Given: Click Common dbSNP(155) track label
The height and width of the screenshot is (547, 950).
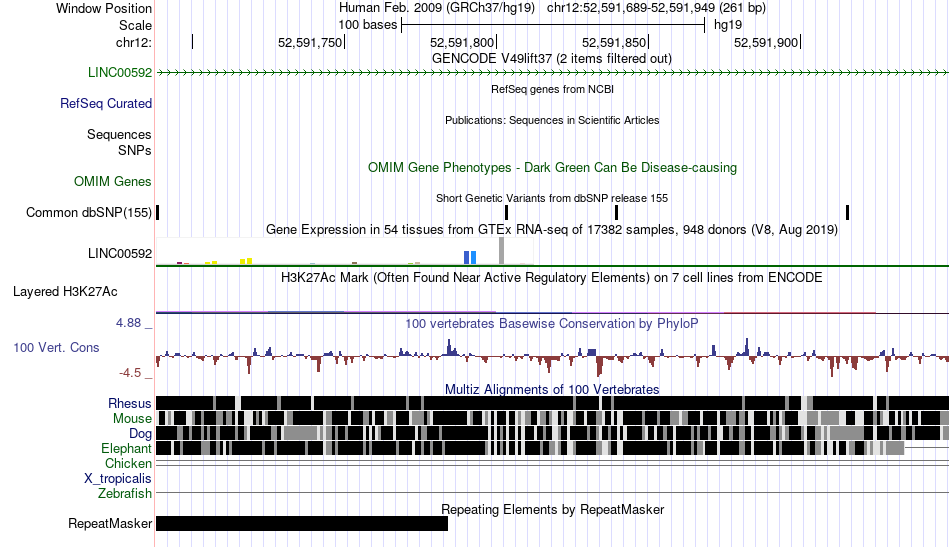Looking at the screenshot, I should 89,213.
